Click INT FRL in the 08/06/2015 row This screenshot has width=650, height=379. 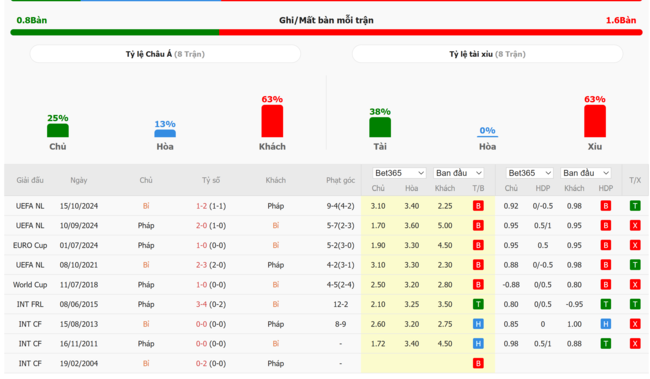[30, 304]
